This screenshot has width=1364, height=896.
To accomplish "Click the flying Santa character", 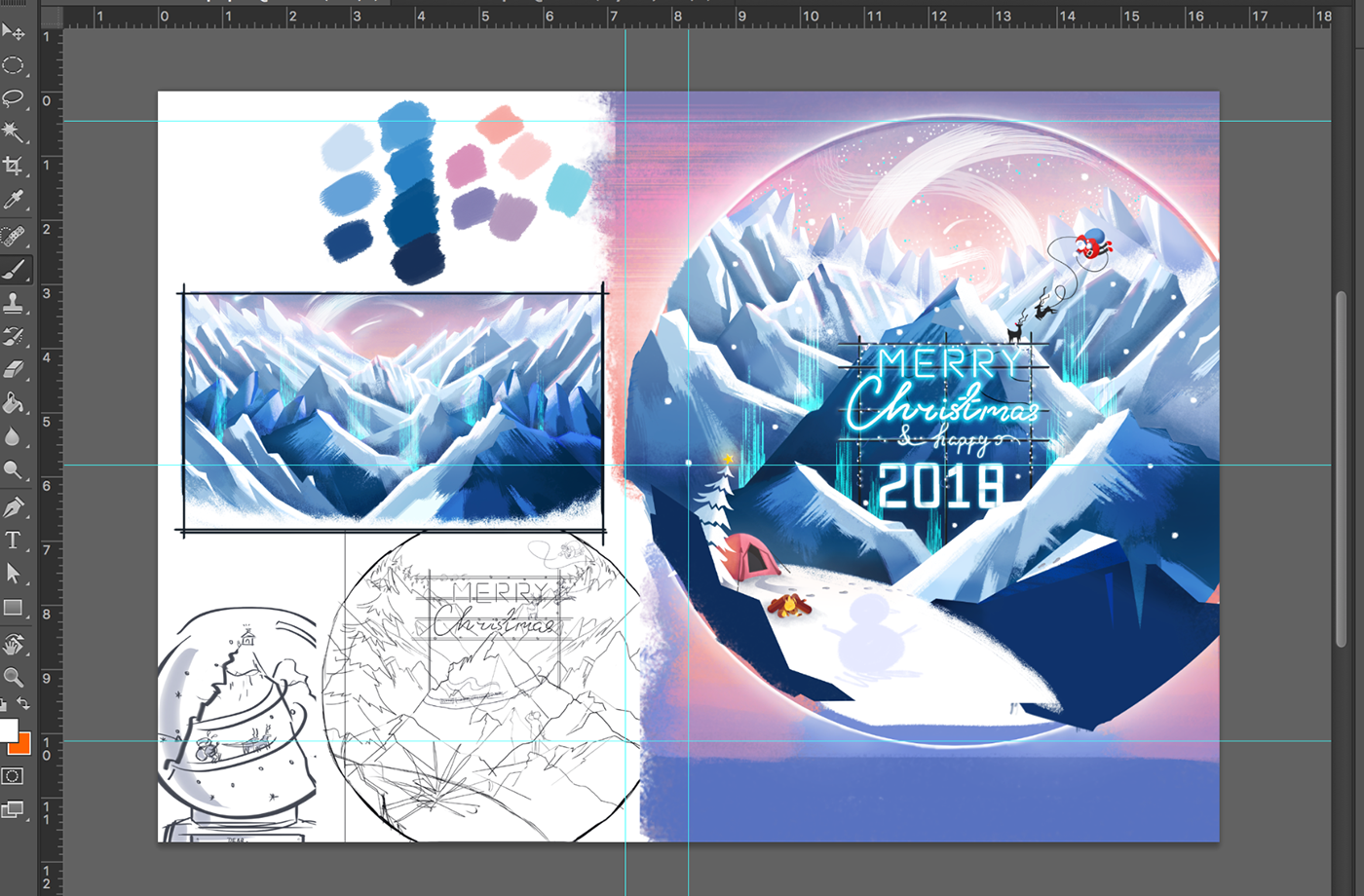I will coord(1093,244).
